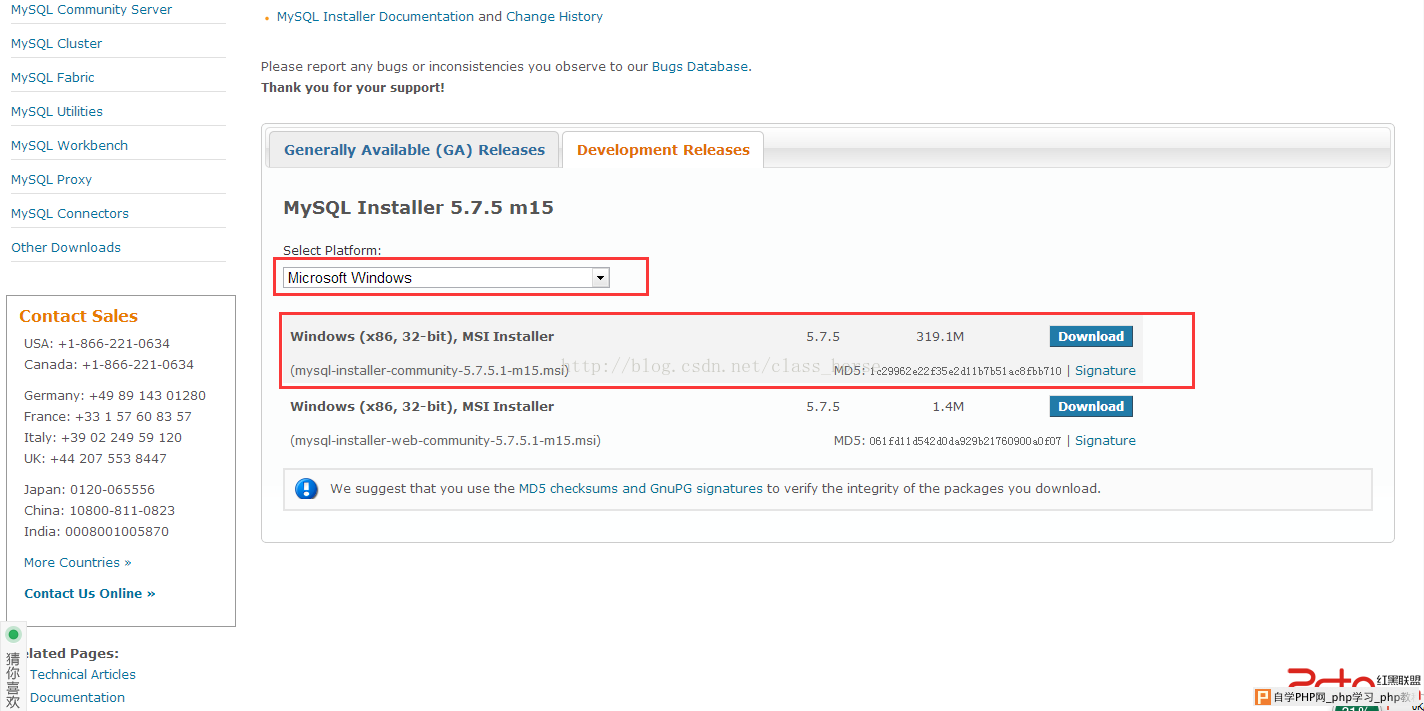Viewport: 1424px width, 711px height.
Task: Open MD5 checksums and GnuPG signatures link
Action: (641, 489)
